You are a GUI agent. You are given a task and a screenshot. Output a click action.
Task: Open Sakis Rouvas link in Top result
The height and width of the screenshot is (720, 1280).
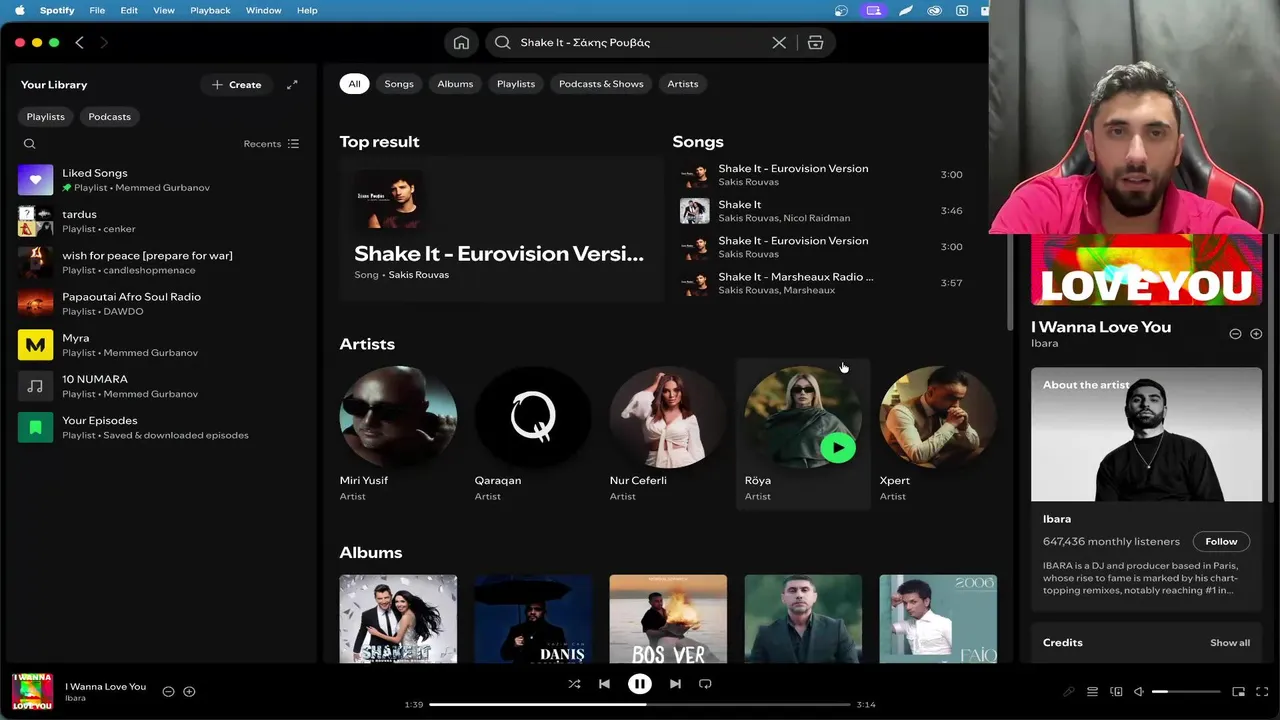(419, 275)
